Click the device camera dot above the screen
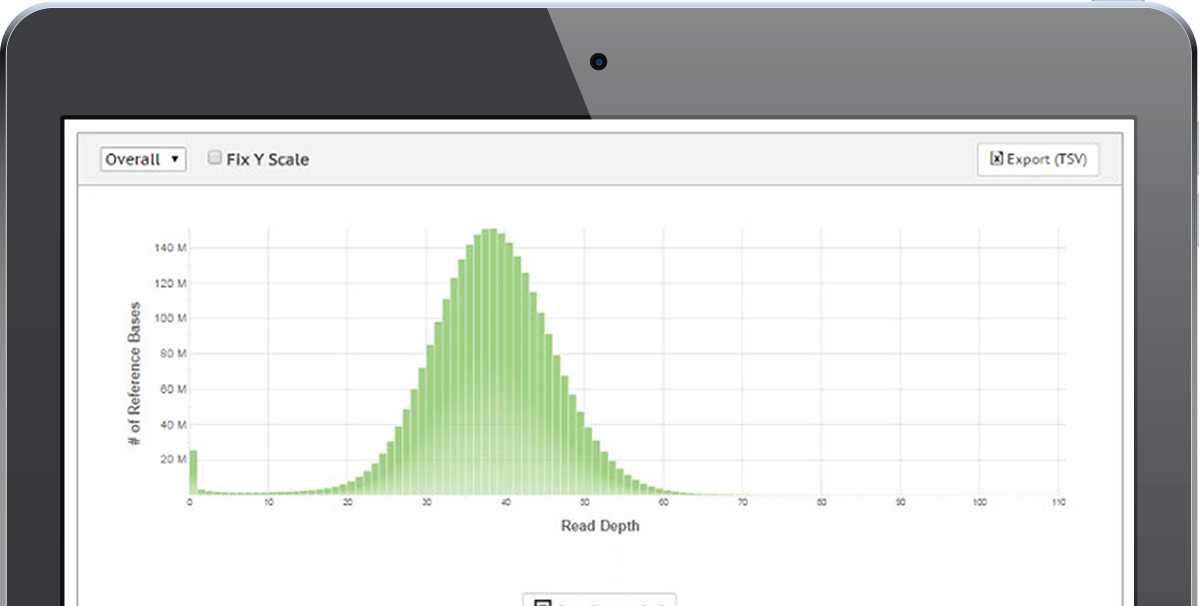Viewport: 1199px width, 606px height. 598,62
